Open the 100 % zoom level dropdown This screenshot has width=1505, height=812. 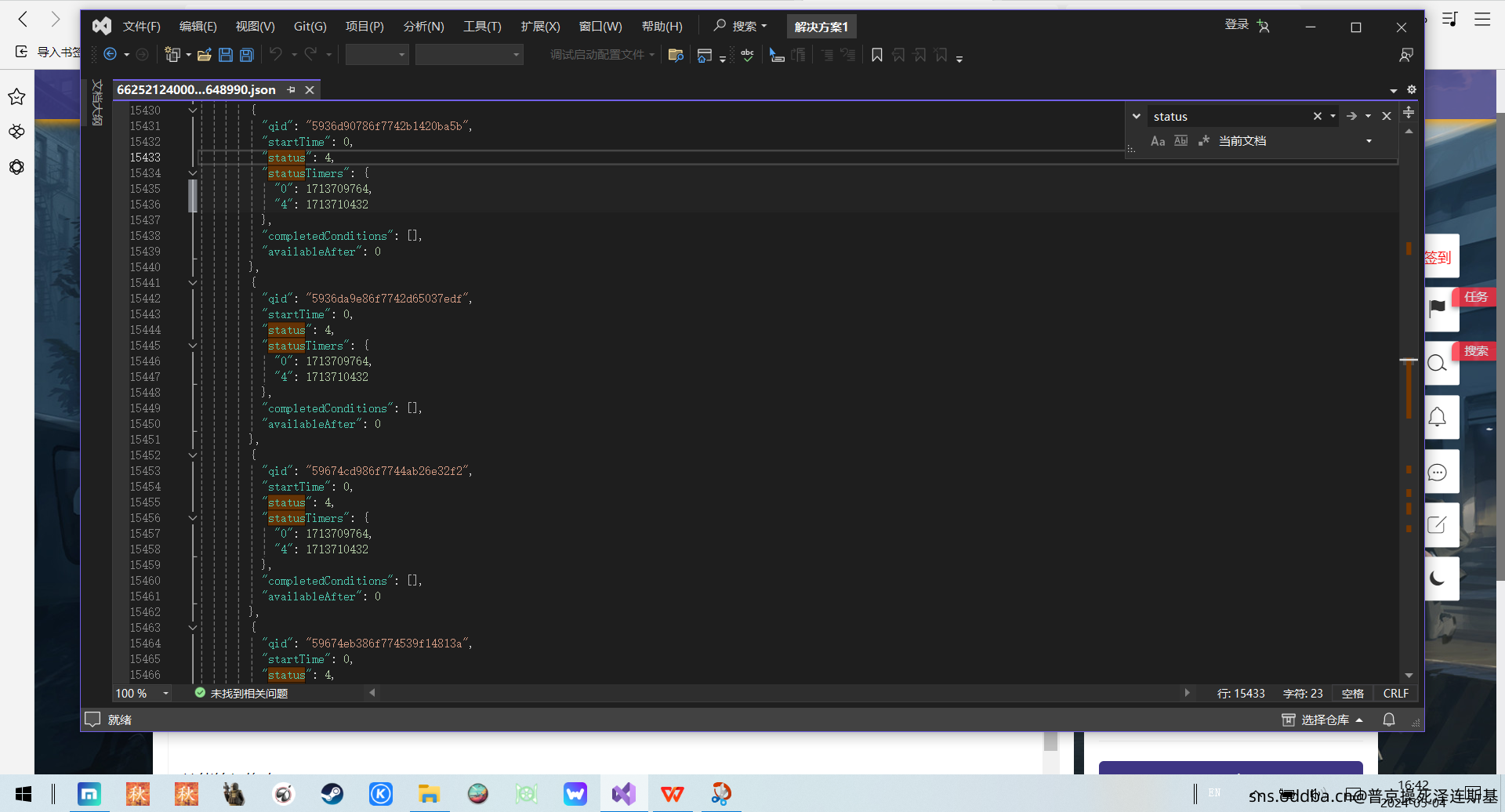pos(165,694)
